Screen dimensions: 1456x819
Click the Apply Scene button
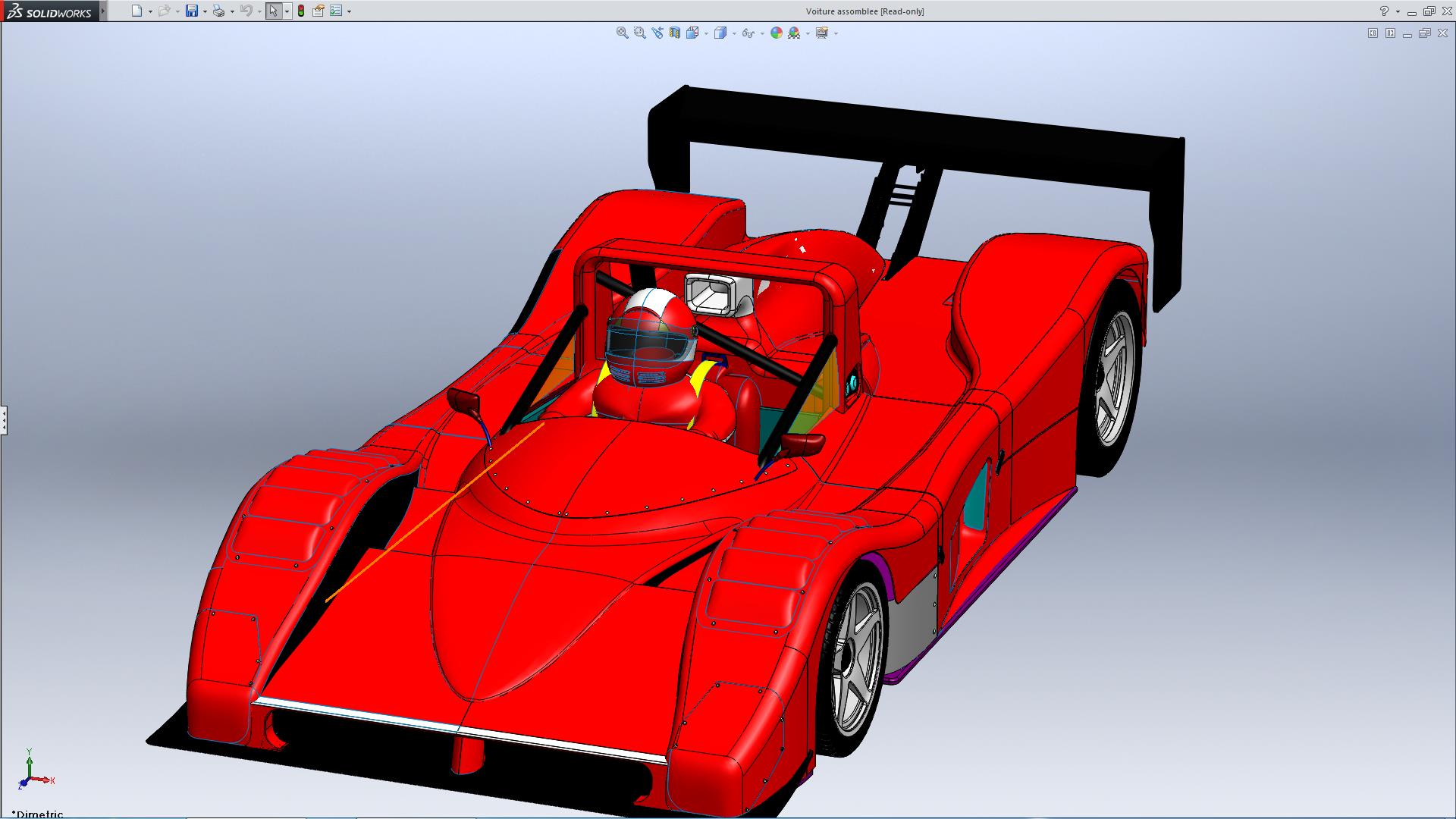click(794, 33)
